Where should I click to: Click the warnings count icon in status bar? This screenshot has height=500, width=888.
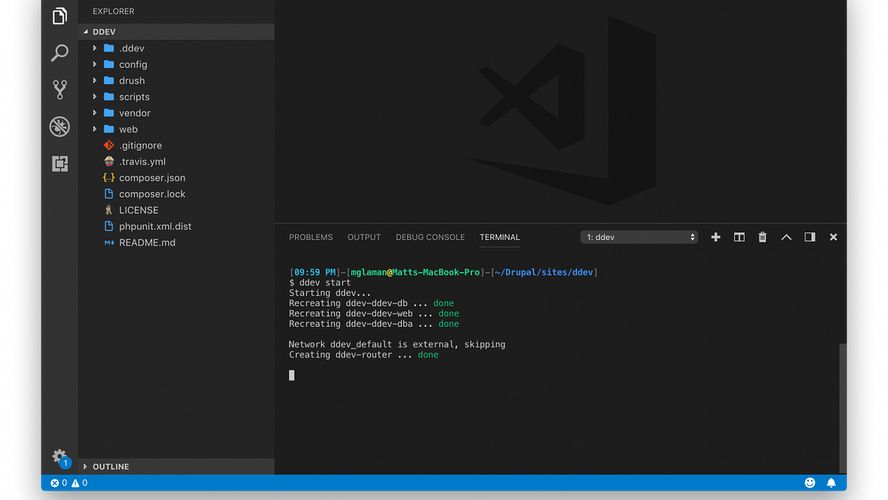(x=75, y=483)
